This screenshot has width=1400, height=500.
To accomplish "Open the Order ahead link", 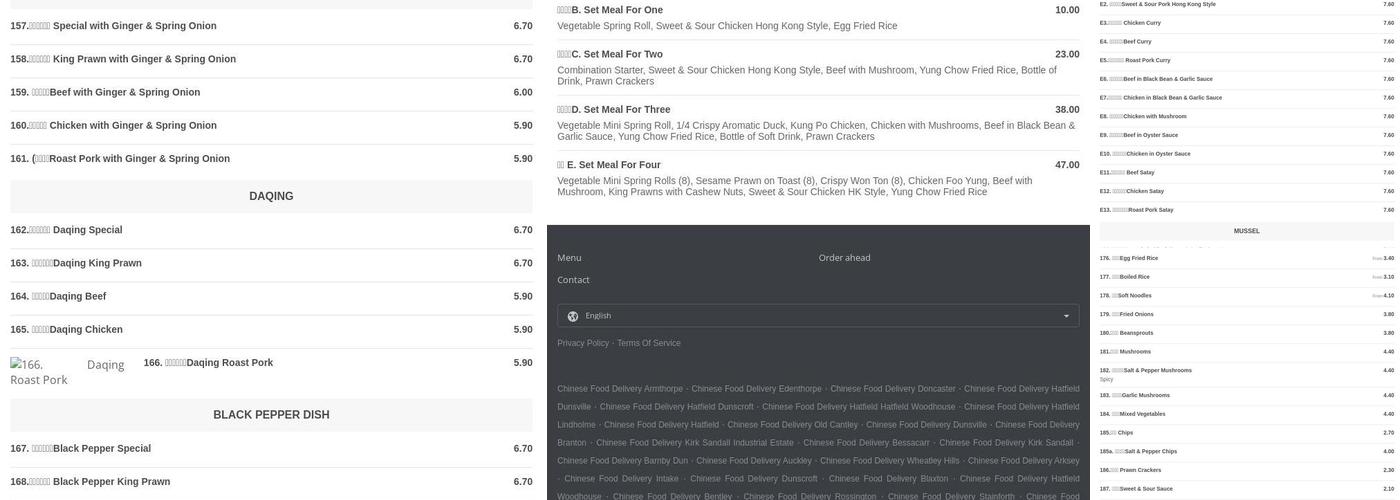I will (844, 258).
